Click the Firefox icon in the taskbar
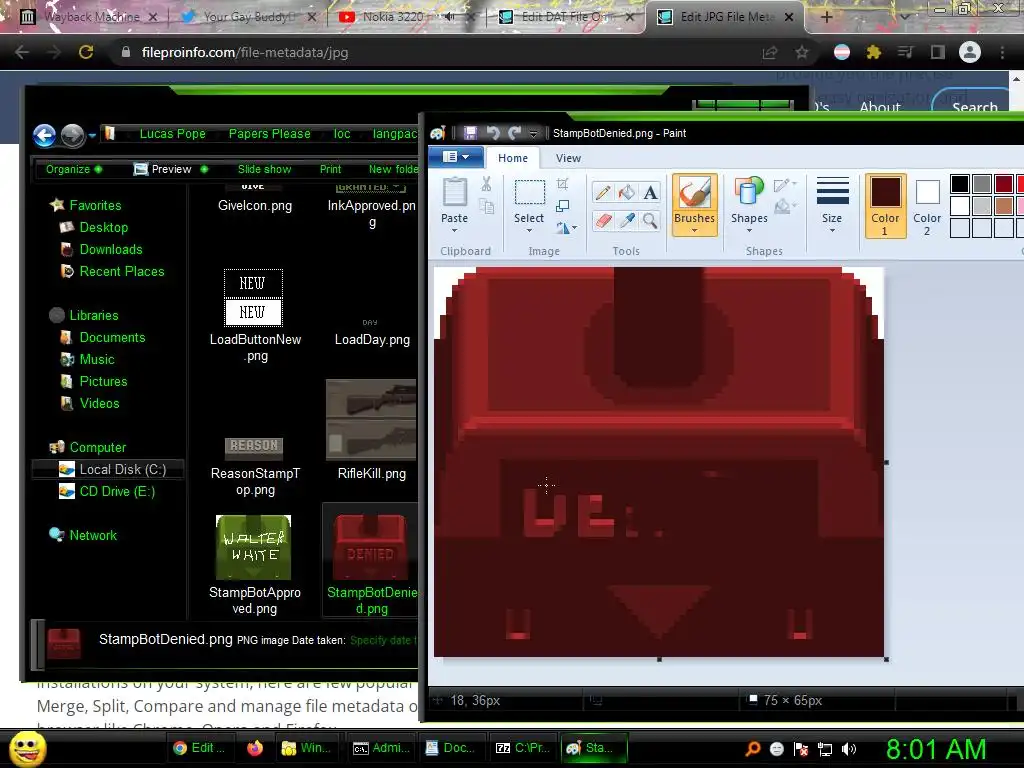 255,748
